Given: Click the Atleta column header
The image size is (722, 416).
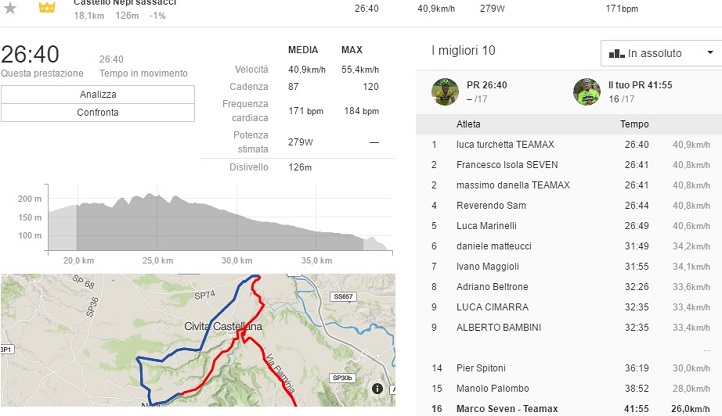Looking at the screenshot, I should [468, 125].
